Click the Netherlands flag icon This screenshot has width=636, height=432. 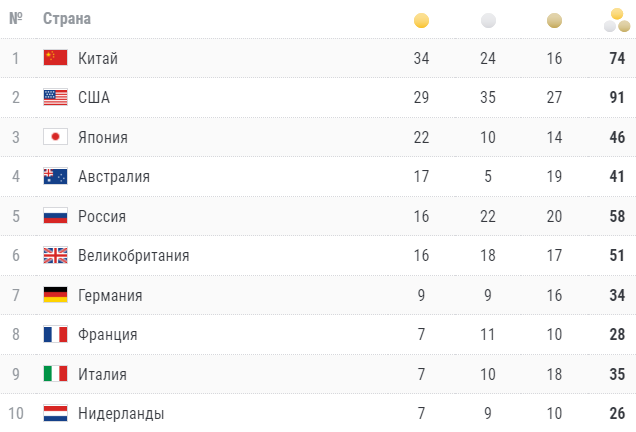55,413
